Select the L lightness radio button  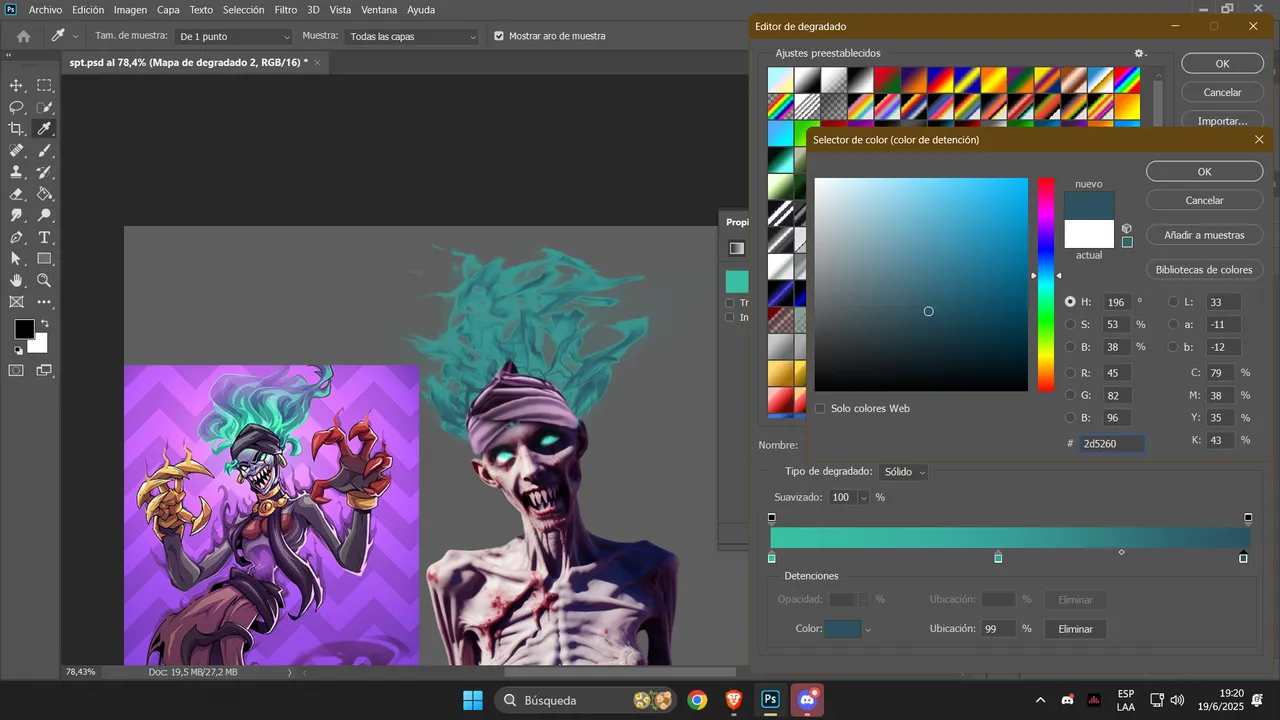tap(1174, 301)
